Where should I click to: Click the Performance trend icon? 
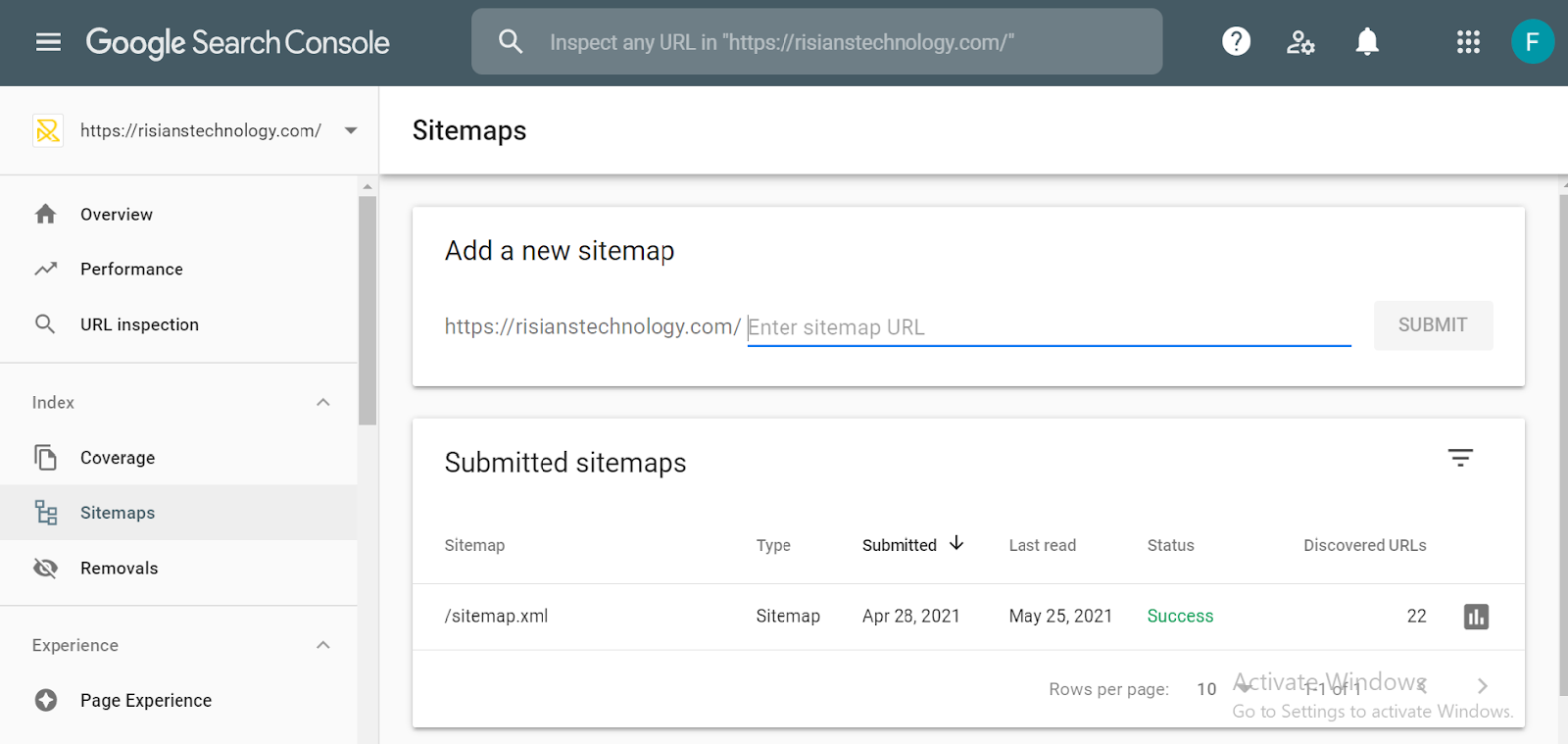[x=45, y=269]
